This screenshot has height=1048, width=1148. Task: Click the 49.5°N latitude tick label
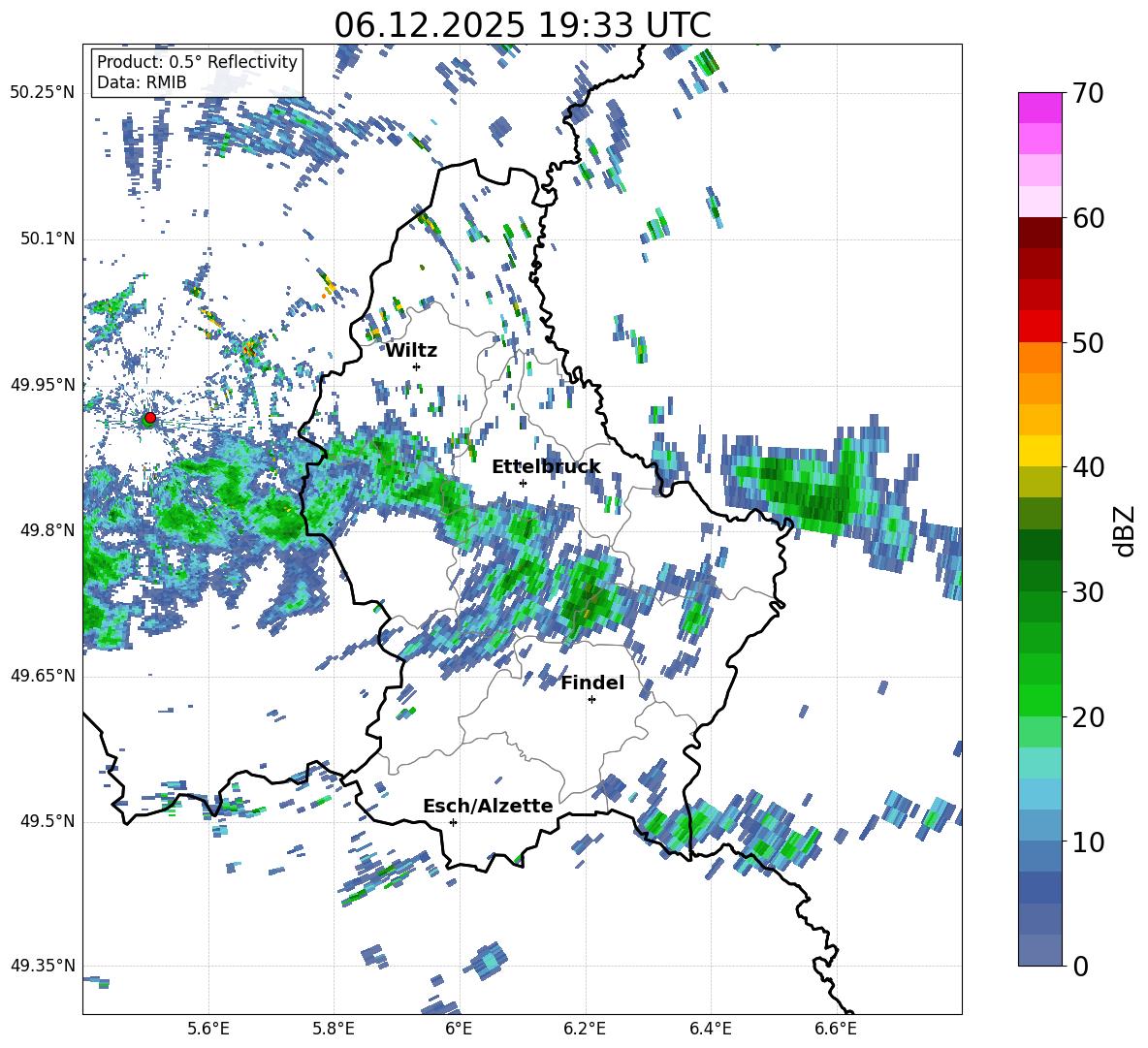tap(47, 821)
